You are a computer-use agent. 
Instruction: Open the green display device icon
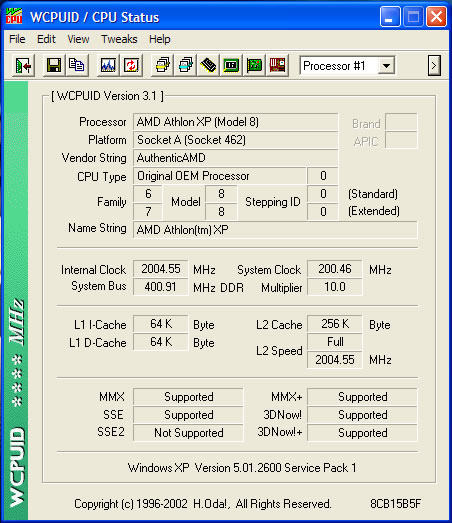[232, 65]
